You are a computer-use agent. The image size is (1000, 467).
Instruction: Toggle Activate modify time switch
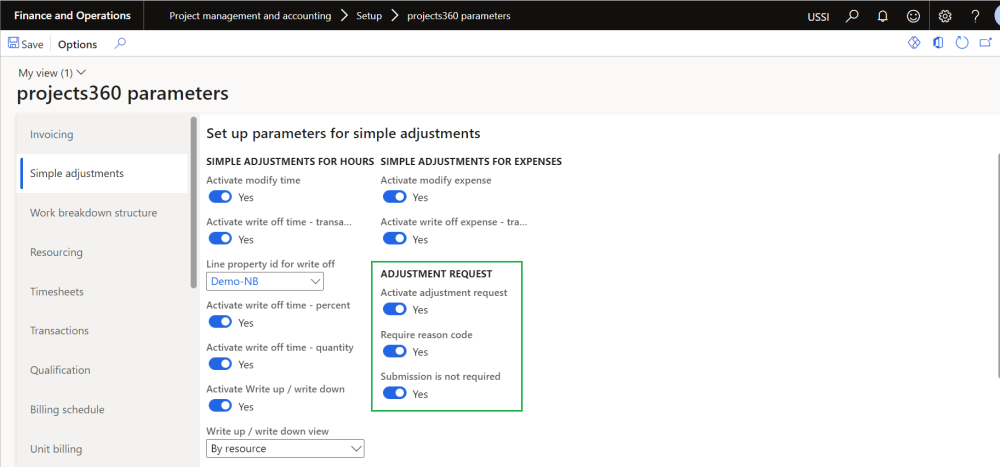220,197
